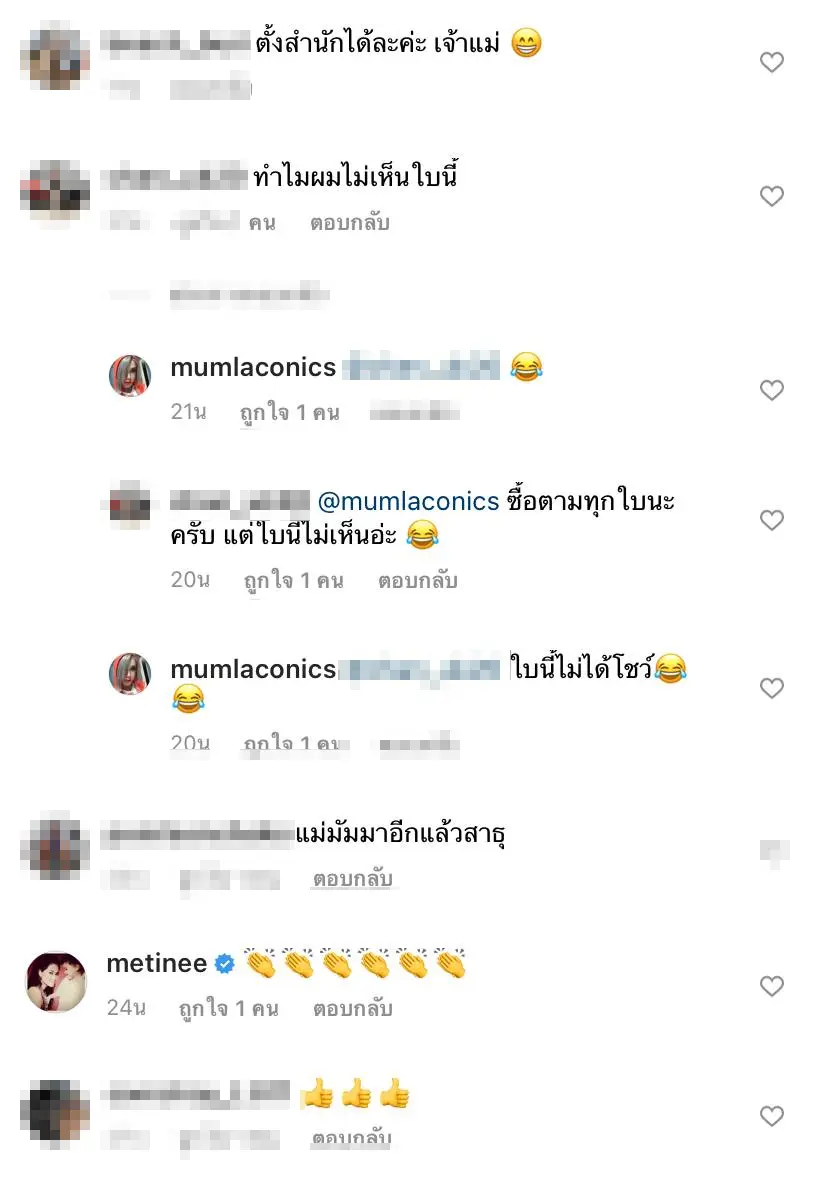Toggle like on the "ซื้อตามทุกใบนะครับ" reply
Viewport: 828px width, 1179px height.
pyautogui.click(x=771, y=520)
